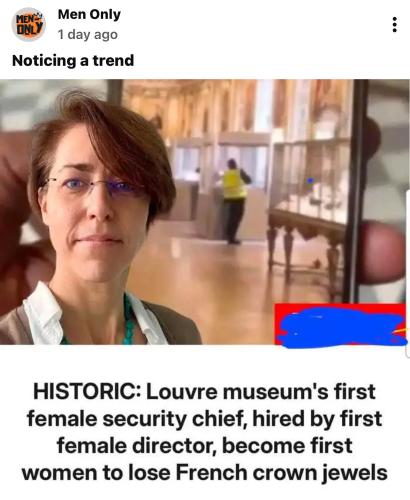Click the fingertip at photo's right edge
This screenshot has width=410, height=500.
(x=382, y=252)
